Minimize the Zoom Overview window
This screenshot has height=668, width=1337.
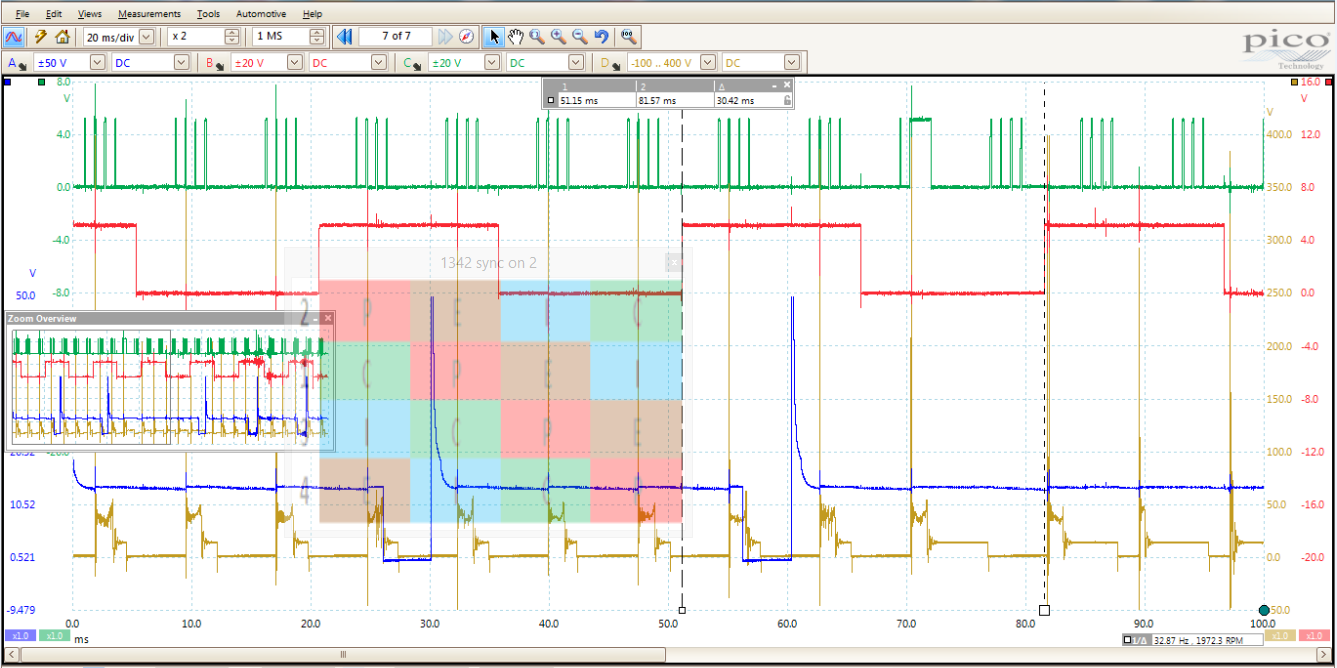[x=315, y=318]
